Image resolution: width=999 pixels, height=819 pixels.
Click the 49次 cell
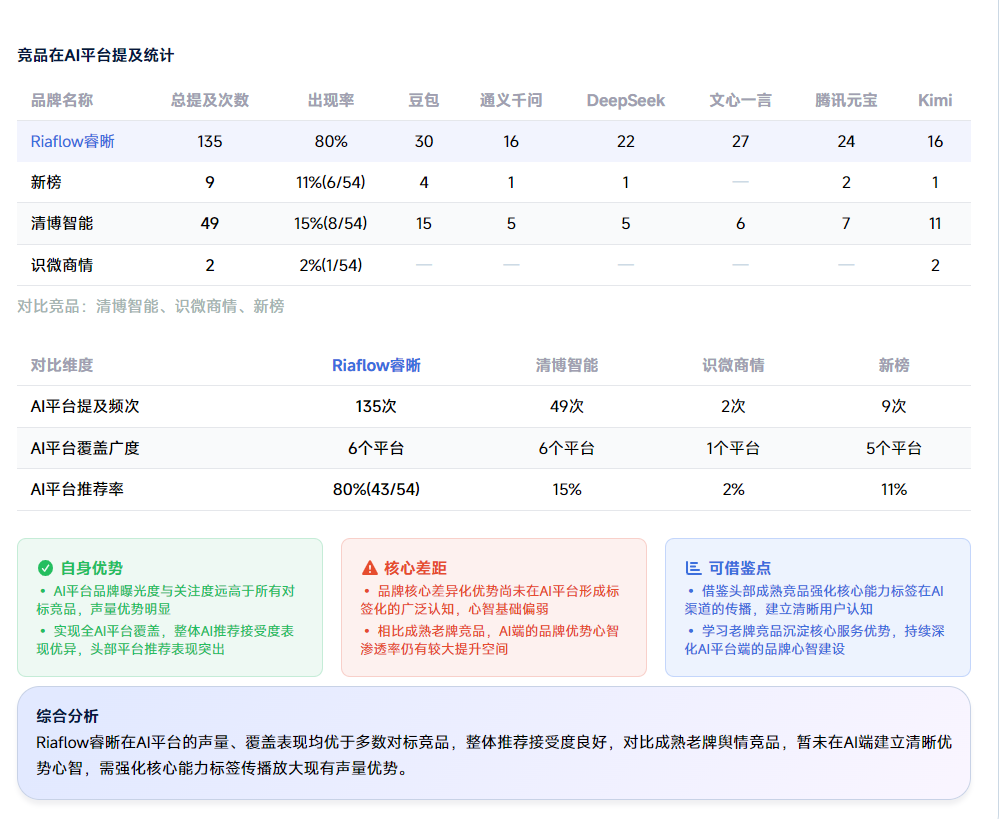click(x=566, y=406)
